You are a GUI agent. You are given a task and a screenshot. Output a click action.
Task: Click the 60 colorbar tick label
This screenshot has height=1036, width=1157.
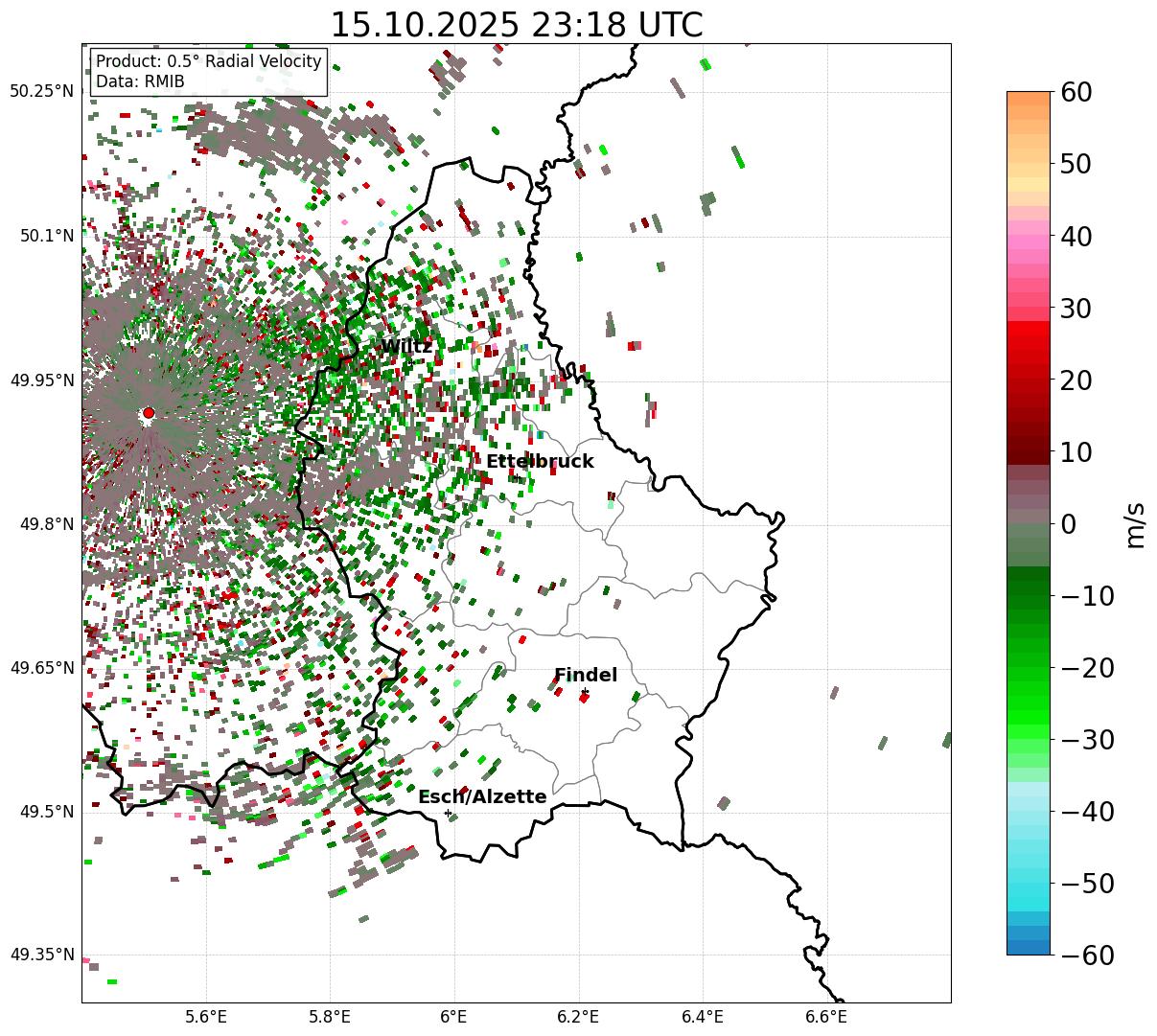coord(1075,92)
